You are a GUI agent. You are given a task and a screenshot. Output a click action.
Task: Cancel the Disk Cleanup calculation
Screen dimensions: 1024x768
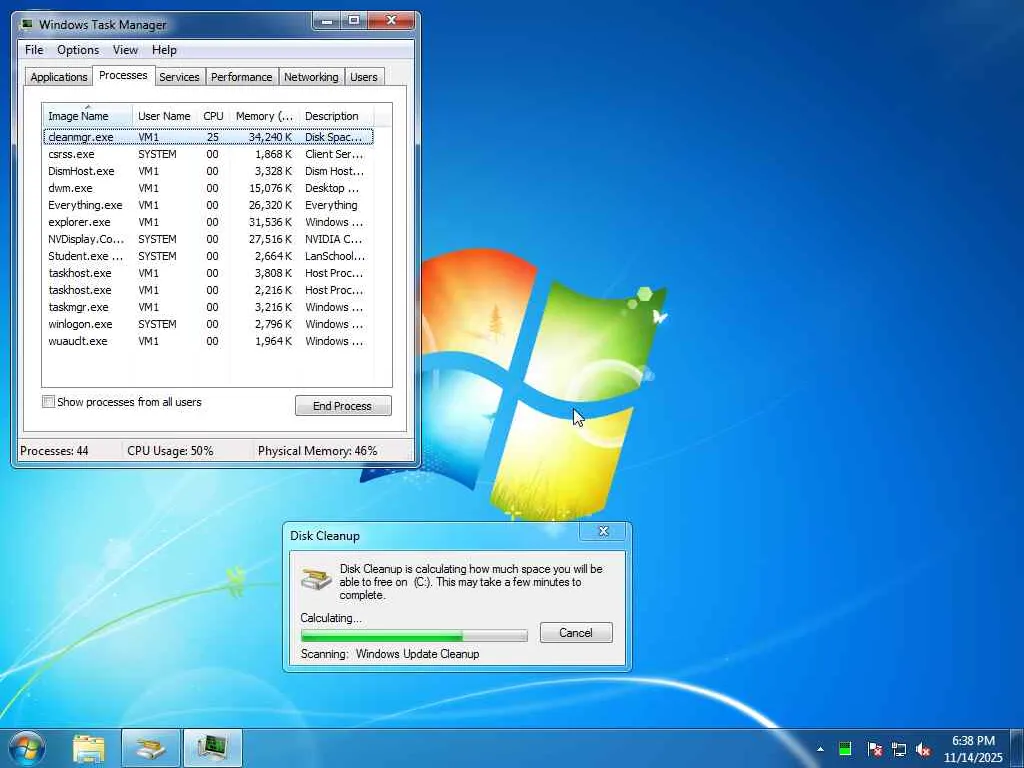pos(576,632)
